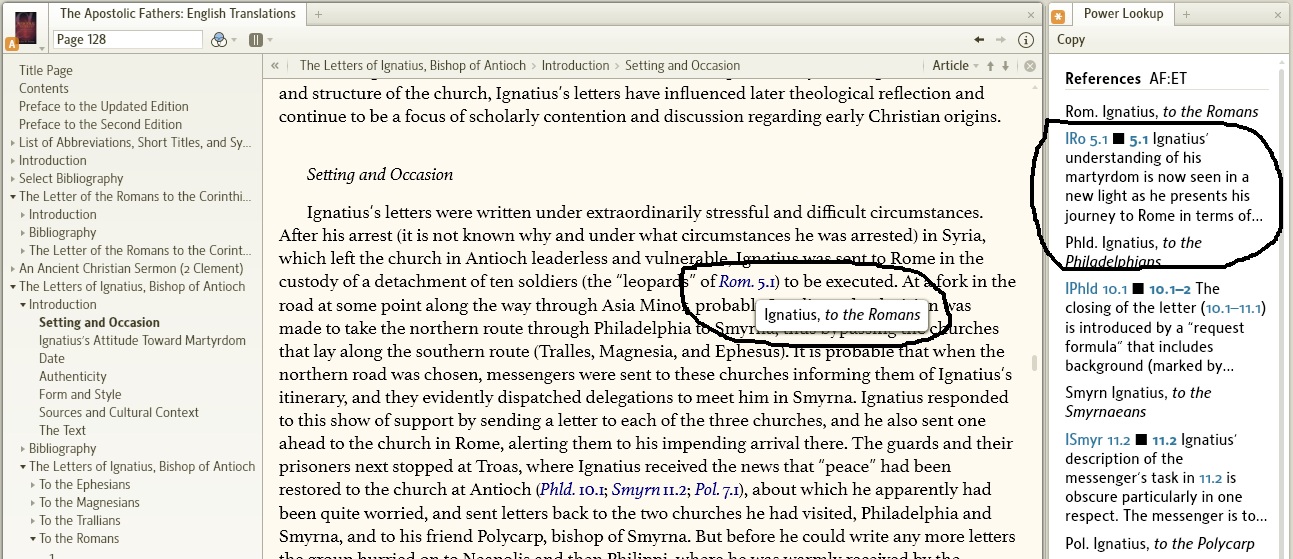Expand To the Ephesians node
This screenshot has width=1293, height=559.
click(33, 485)
